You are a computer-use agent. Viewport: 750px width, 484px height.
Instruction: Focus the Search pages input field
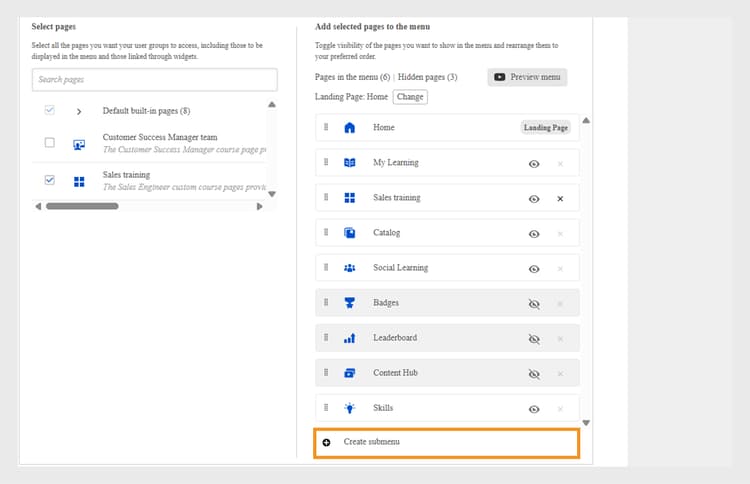pyautogui.click(x=154, y=80)
